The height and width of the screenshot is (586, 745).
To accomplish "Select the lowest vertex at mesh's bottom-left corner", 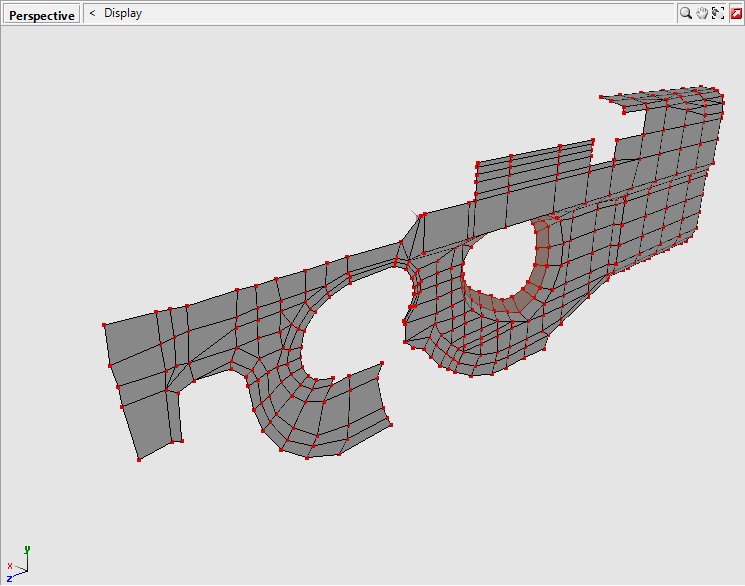I will tap(138, 460).
